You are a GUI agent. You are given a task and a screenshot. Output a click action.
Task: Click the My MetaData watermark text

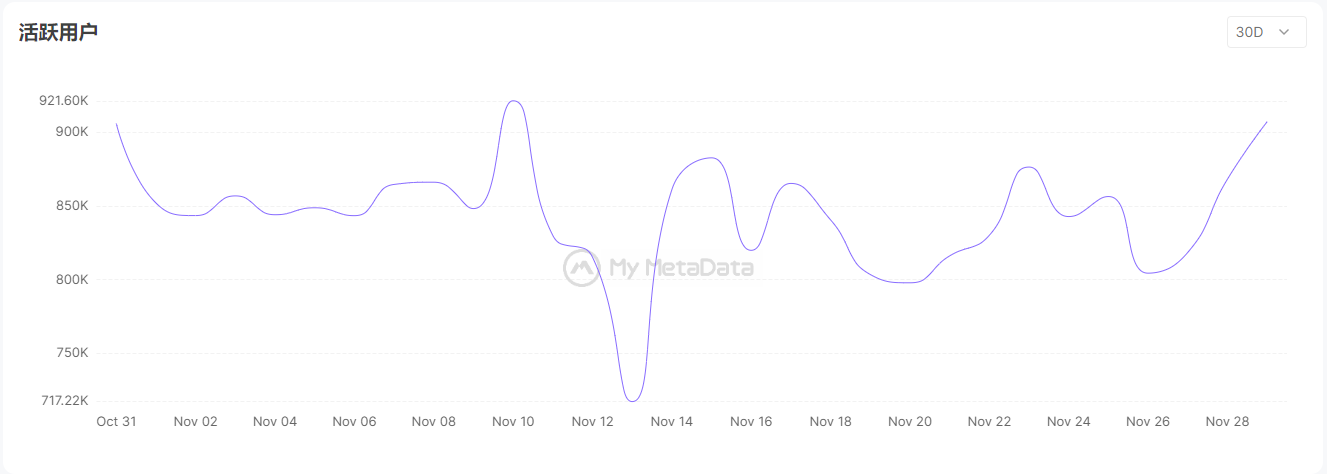click(x=681, y=267)
